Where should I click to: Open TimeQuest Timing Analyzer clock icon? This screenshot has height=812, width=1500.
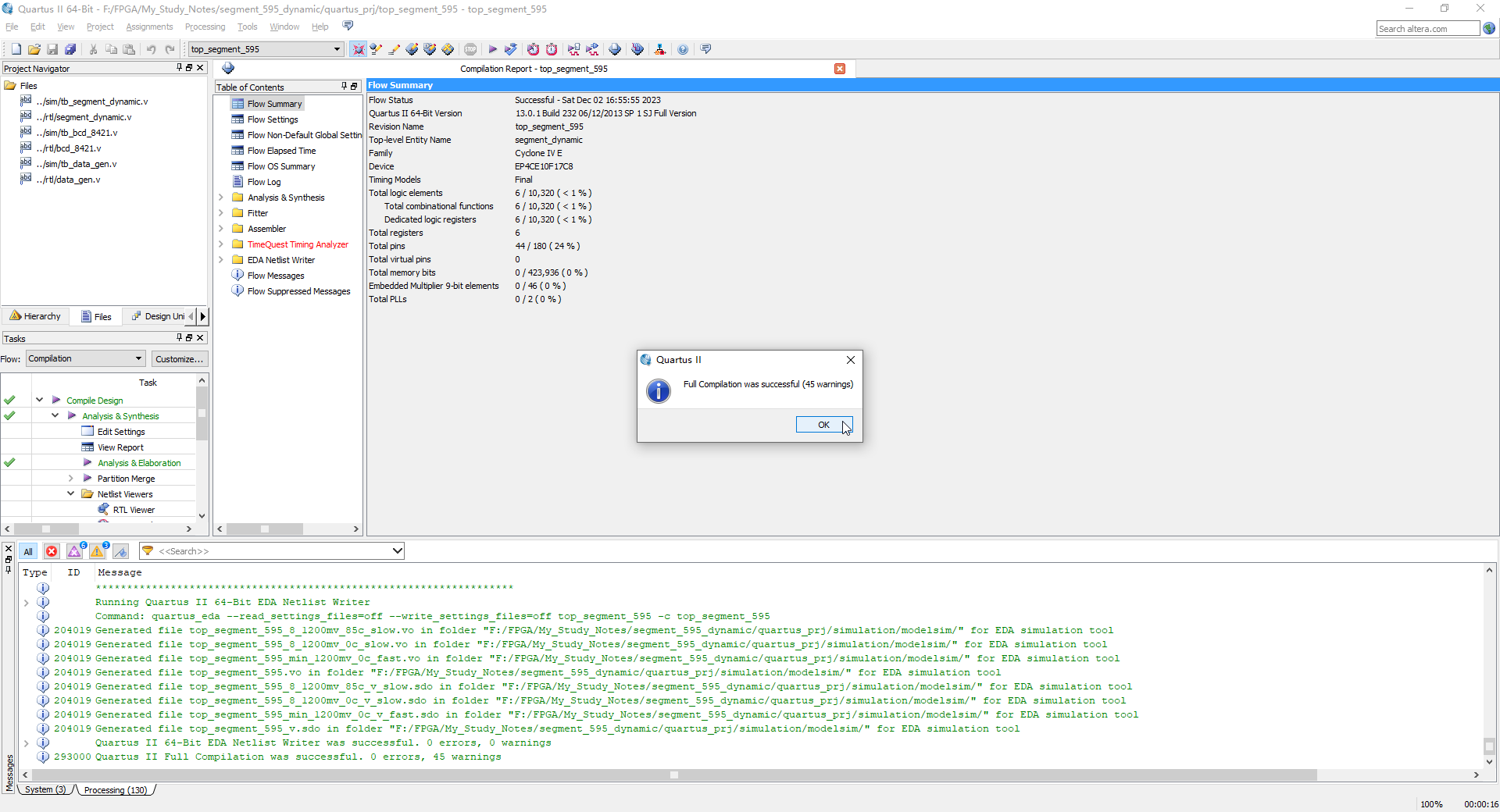[x=533, y=49]
